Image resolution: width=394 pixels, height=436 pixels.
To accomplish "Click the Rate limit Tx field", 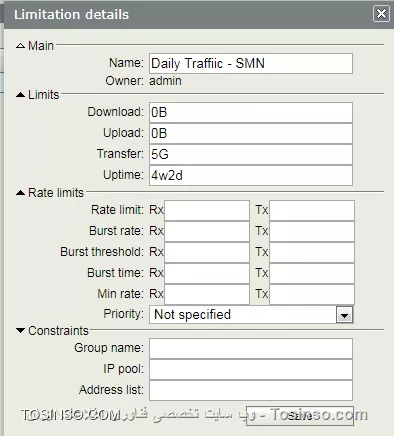I will coord(312,210).
